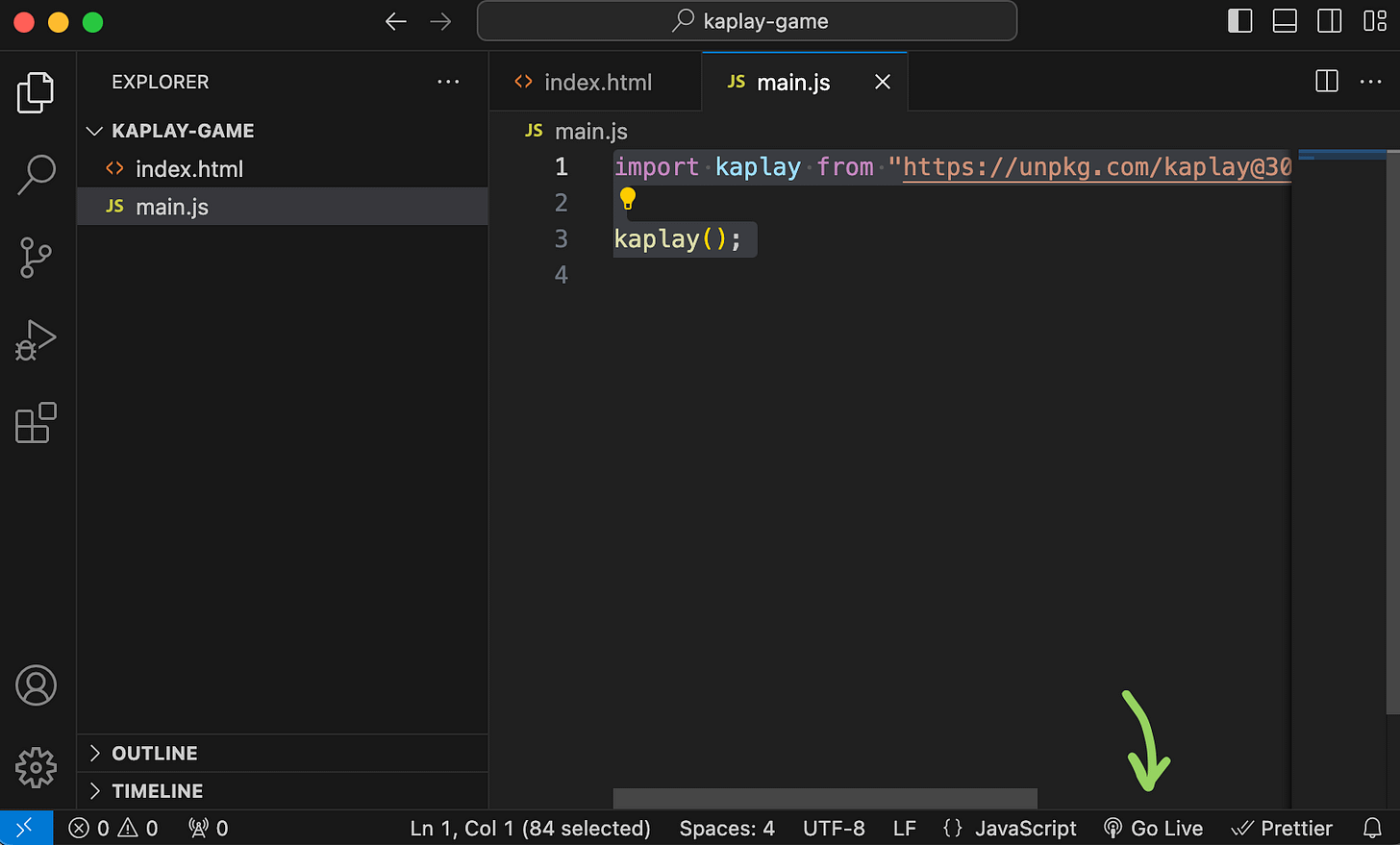Open the Search view in activity bar

click(37, 175)
